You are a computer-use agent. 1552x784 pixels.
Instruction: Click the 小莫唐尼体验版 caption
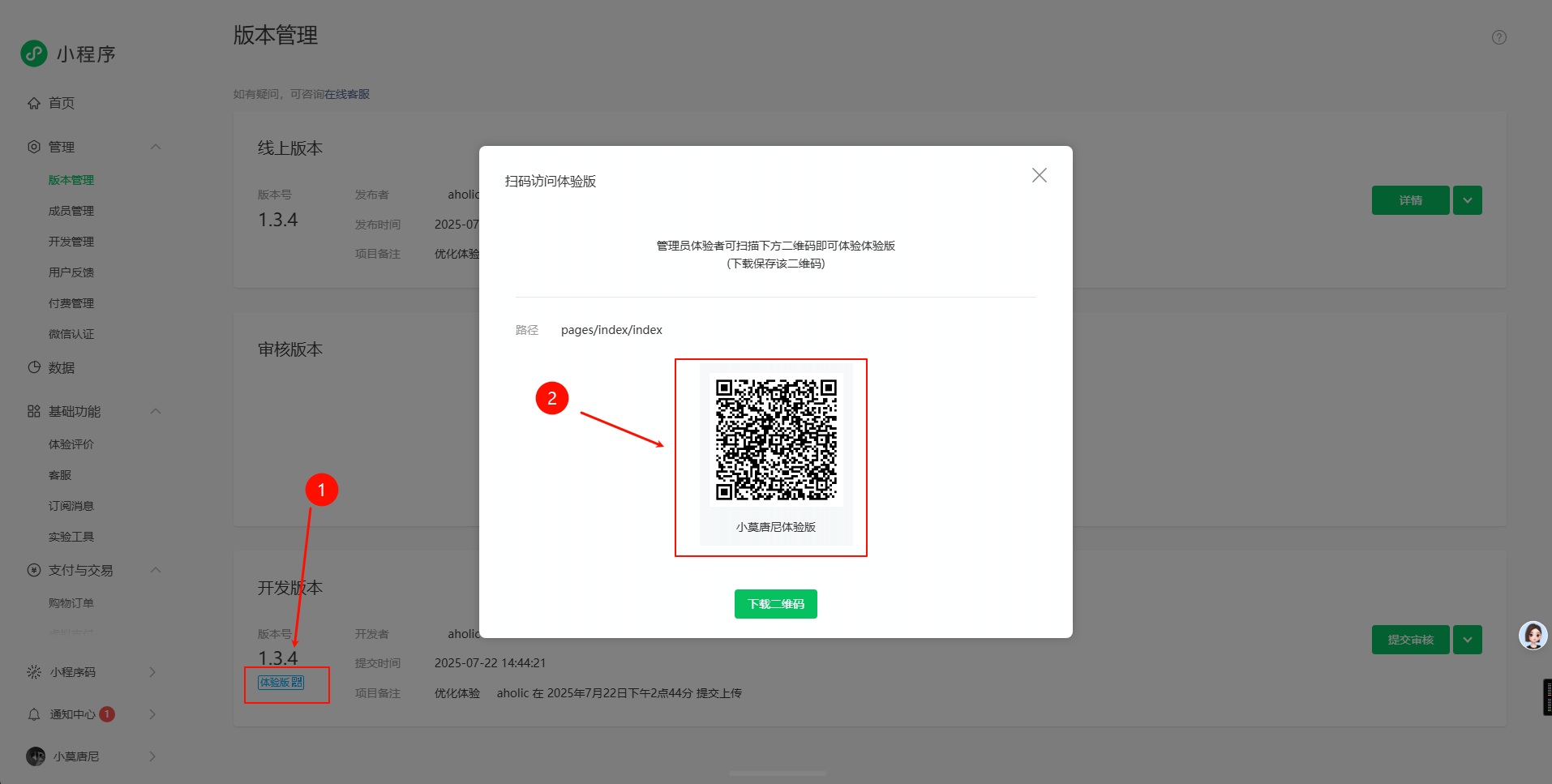[776, 527]
